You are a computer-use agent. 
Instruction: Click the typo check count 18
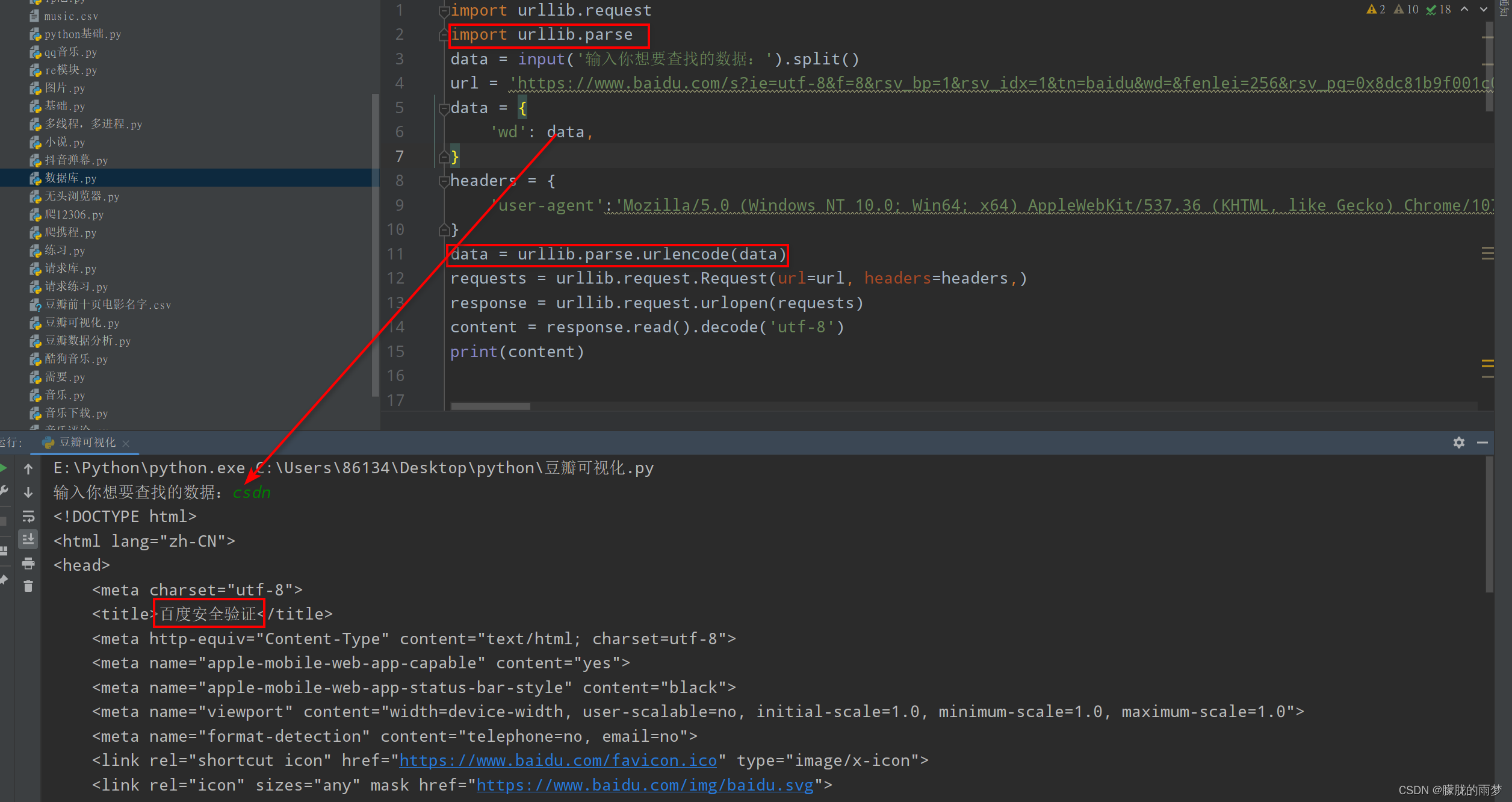1439,9
